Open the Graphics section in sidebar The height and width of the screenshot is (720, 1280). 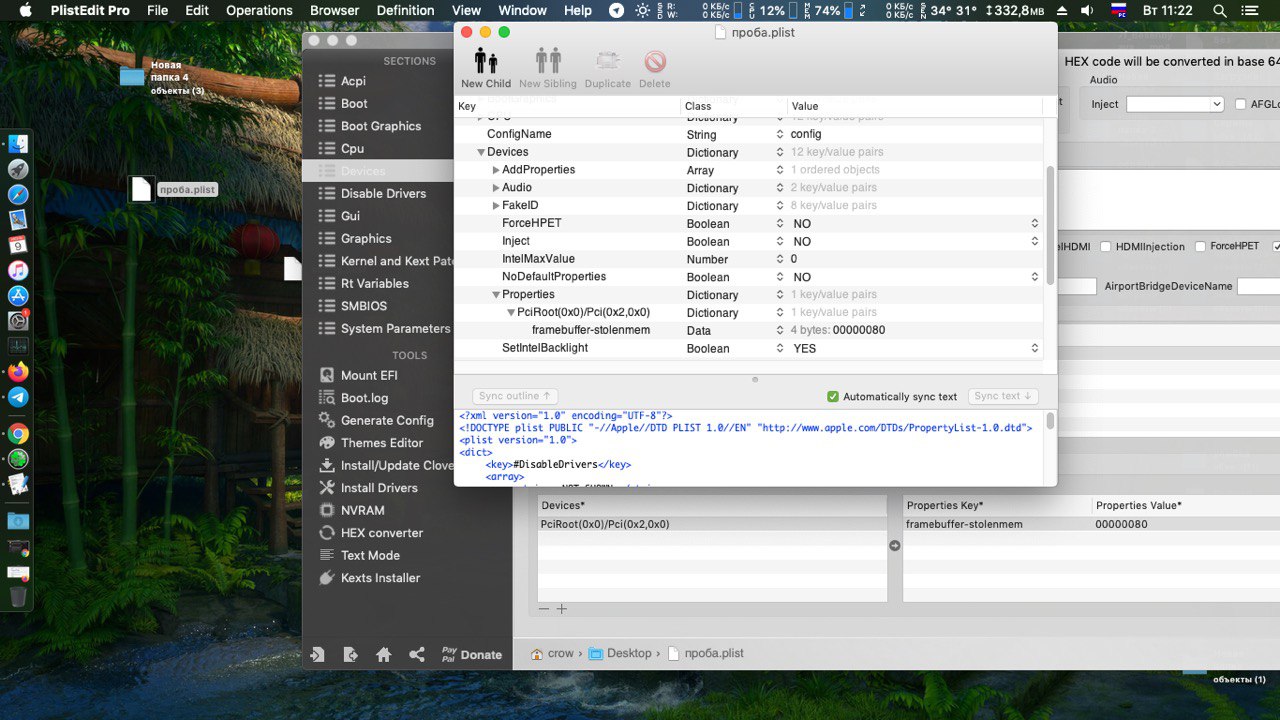366,238
